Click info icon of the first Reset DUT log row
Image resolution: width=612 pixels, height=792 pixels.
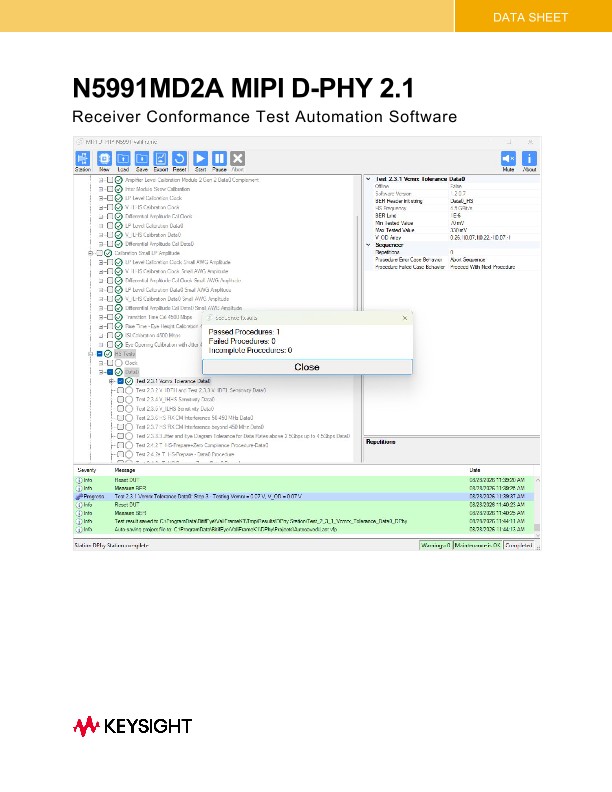point(79,480)
